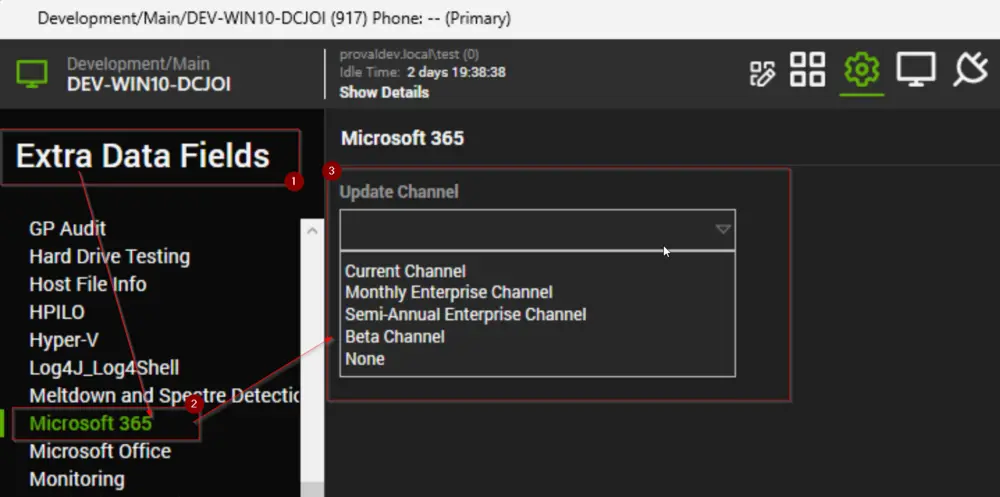Screen dimensions: 1000x497
Task: Click the Idle Time value
Action: (x=457, y=72)
